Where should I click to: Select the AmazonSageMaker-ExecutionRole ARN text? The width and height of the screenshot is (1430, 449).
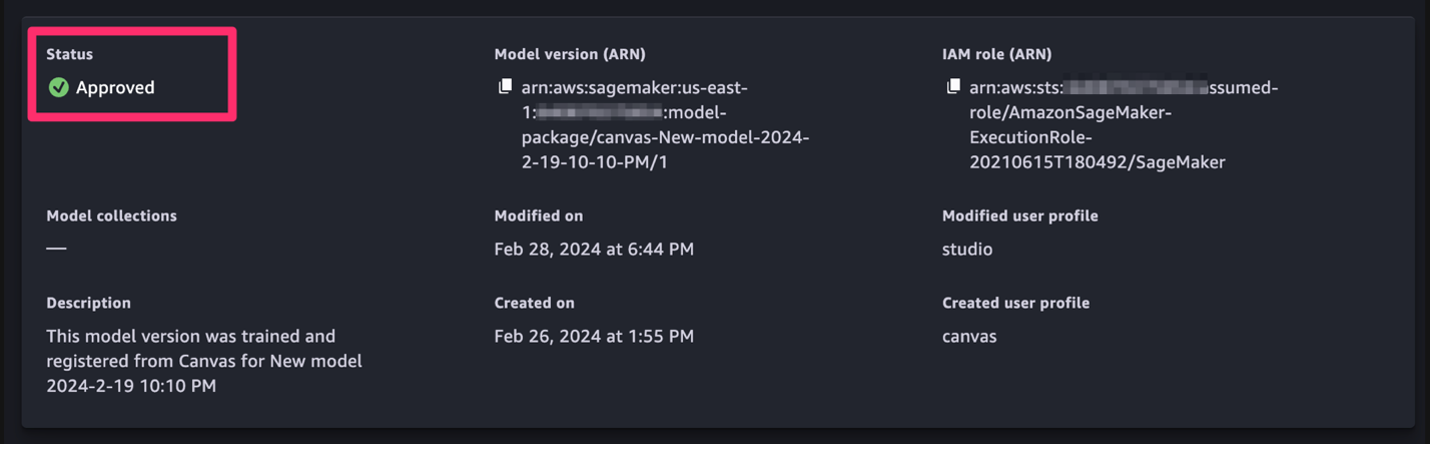coord(1123,124)
